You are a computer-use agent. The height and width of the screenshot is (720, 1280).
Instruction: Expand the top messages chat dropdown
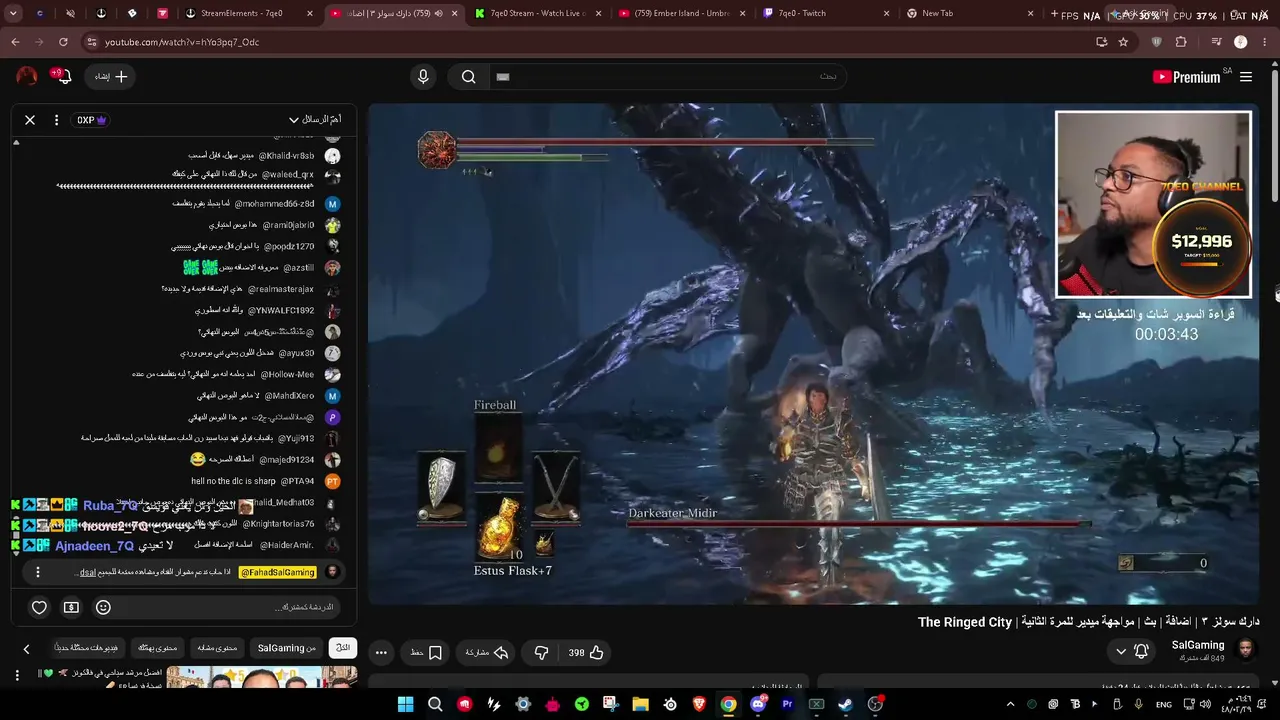coord(316,120)
